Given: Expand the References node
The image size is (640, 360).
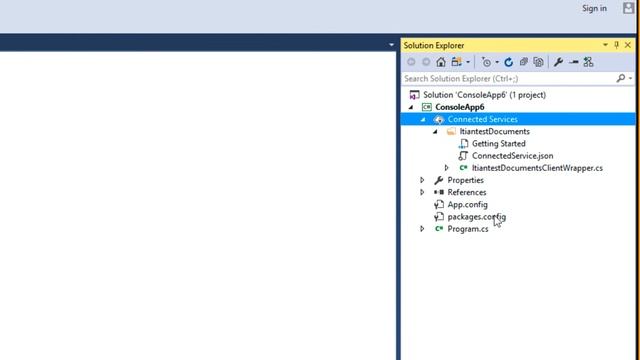Looking at the screenshot, I should (422, 192).
